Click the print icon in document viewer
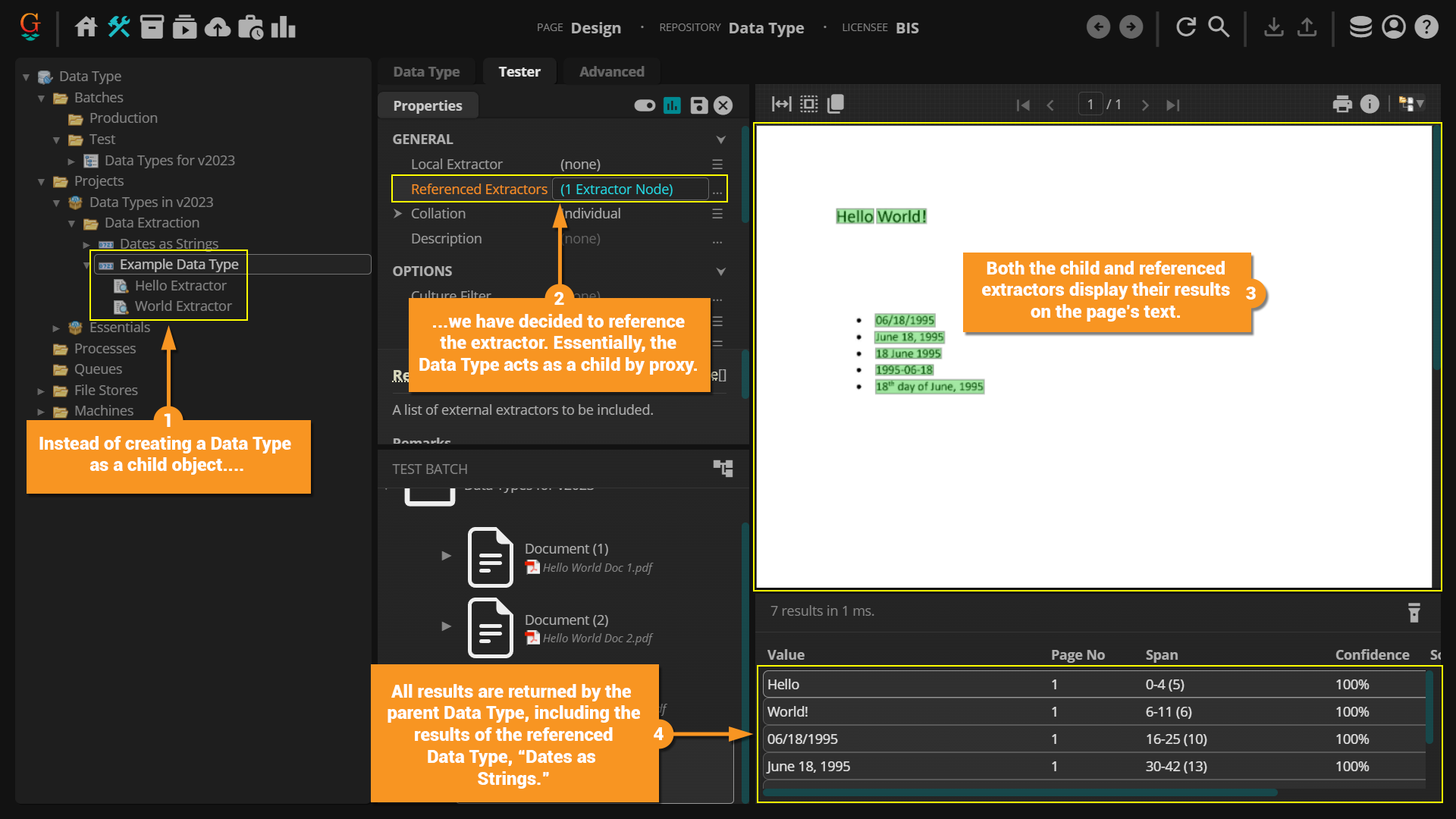This screenshot has height=819, width=1456. pyautogui.click(x=1342, y=104)
